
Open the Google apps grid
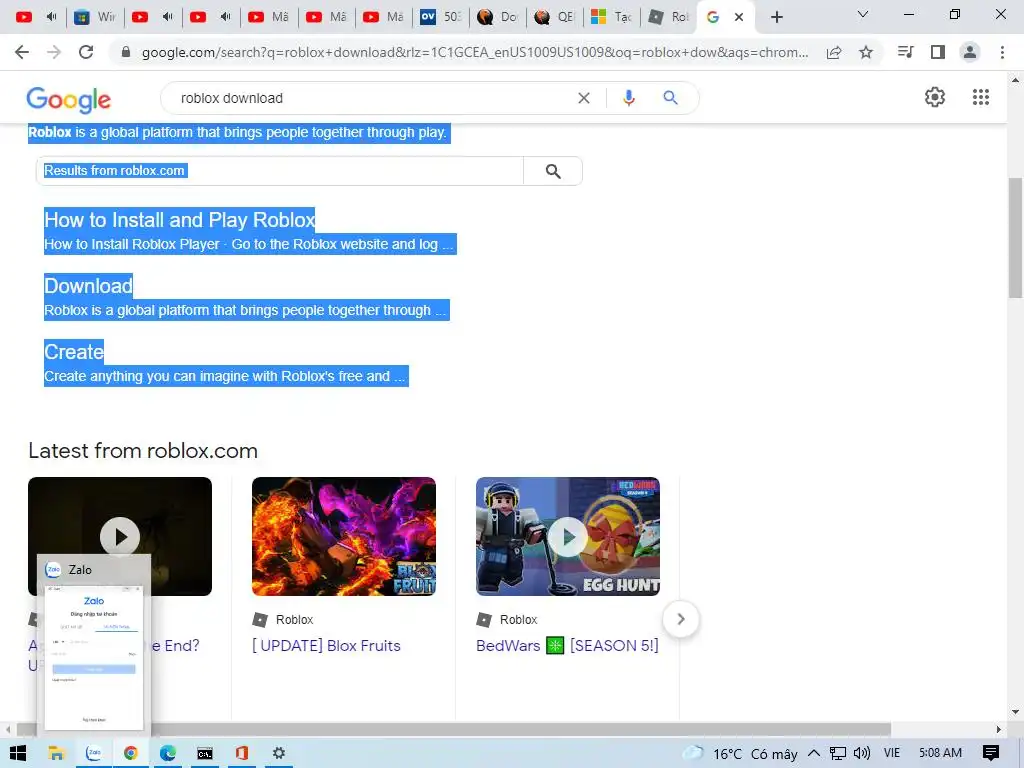tap(980, 97)
